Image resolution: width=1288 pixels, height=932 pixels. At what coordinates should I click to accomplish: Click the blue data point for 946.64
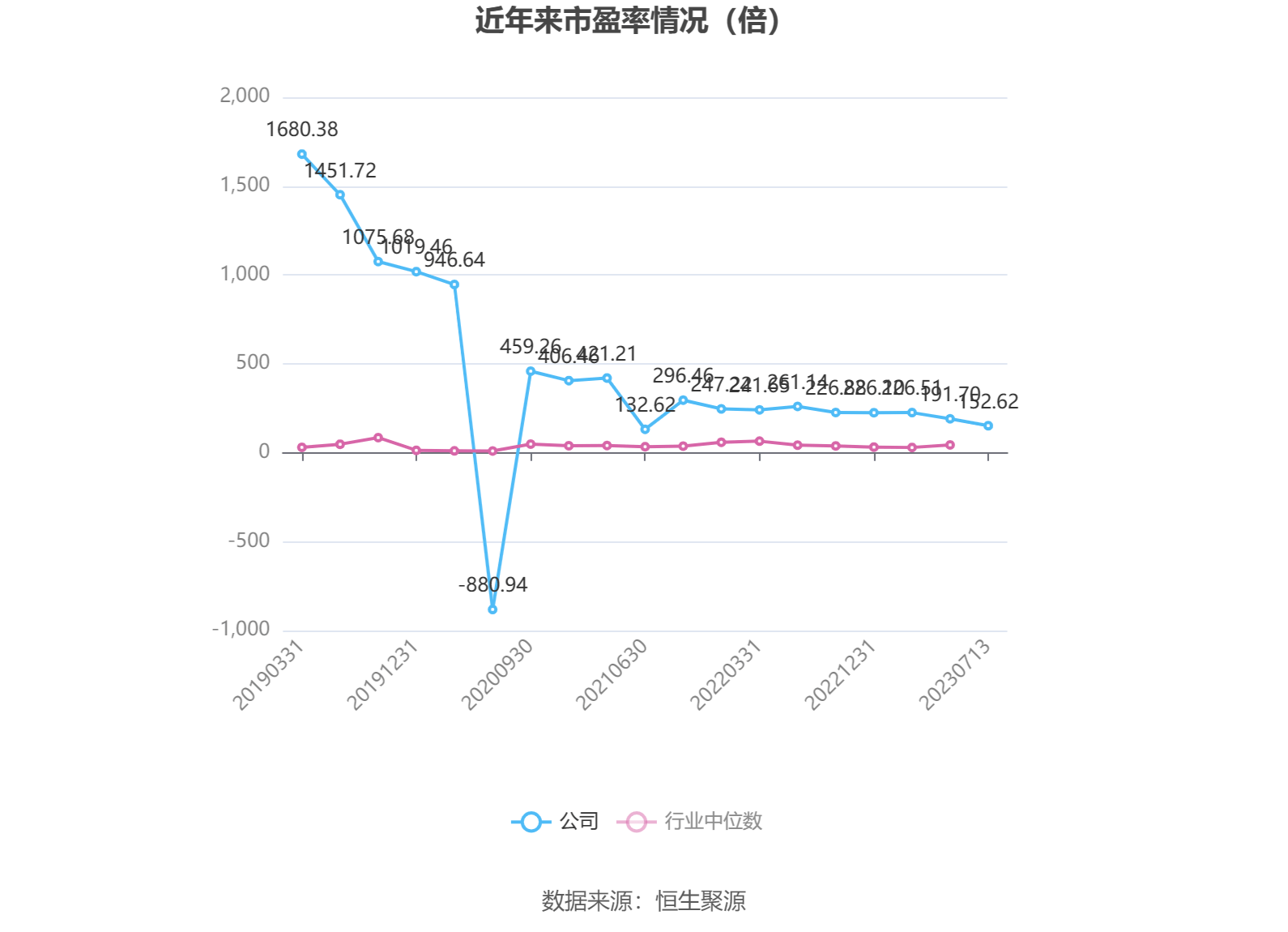click(x=454, y=284)
